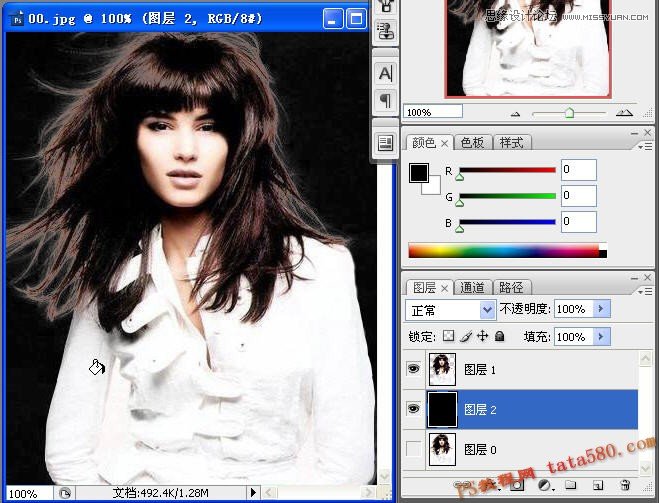Click zoom in icon in Navigator
The width and height of the screenshot is (659, 503).
tap(624, 113)
